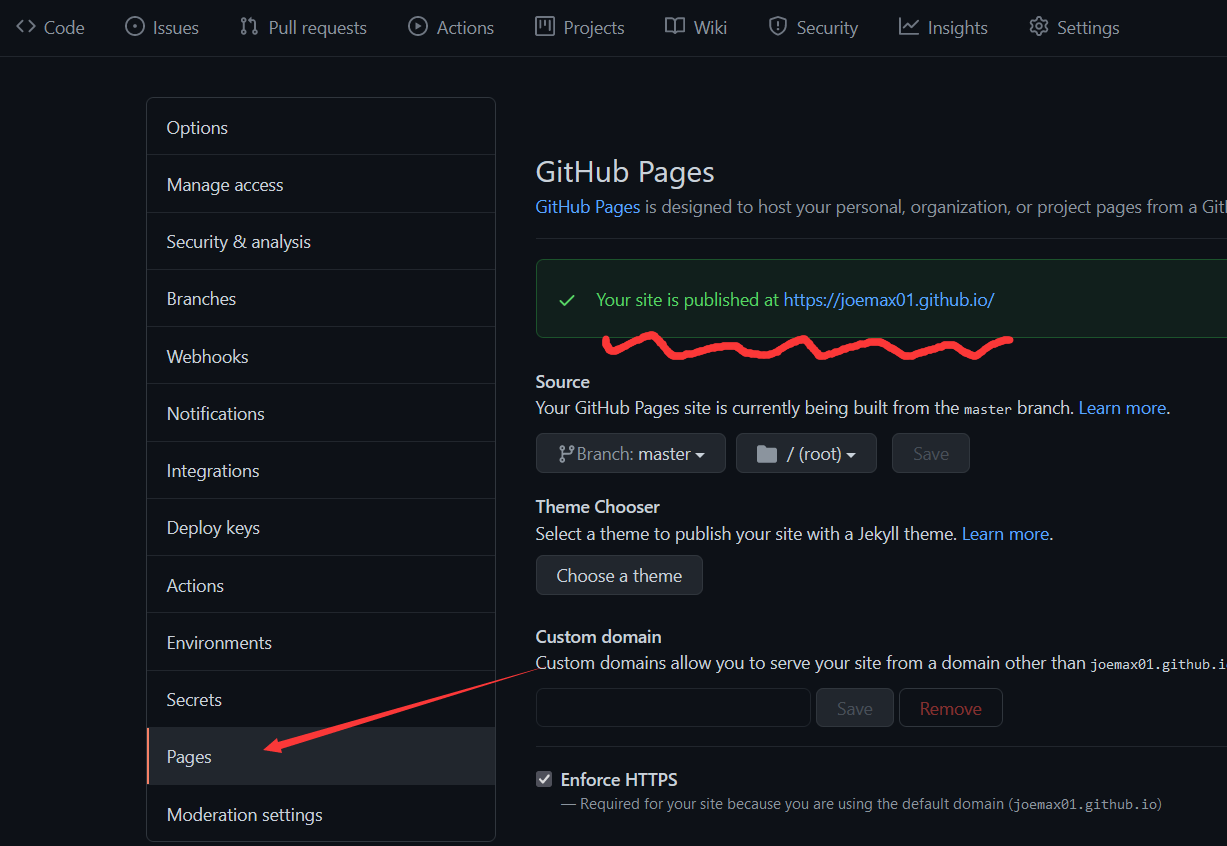Viewport: 1227px width, 846px height.
Task: Go to the Actions repository tab
Action: click(x=451, y=27)
